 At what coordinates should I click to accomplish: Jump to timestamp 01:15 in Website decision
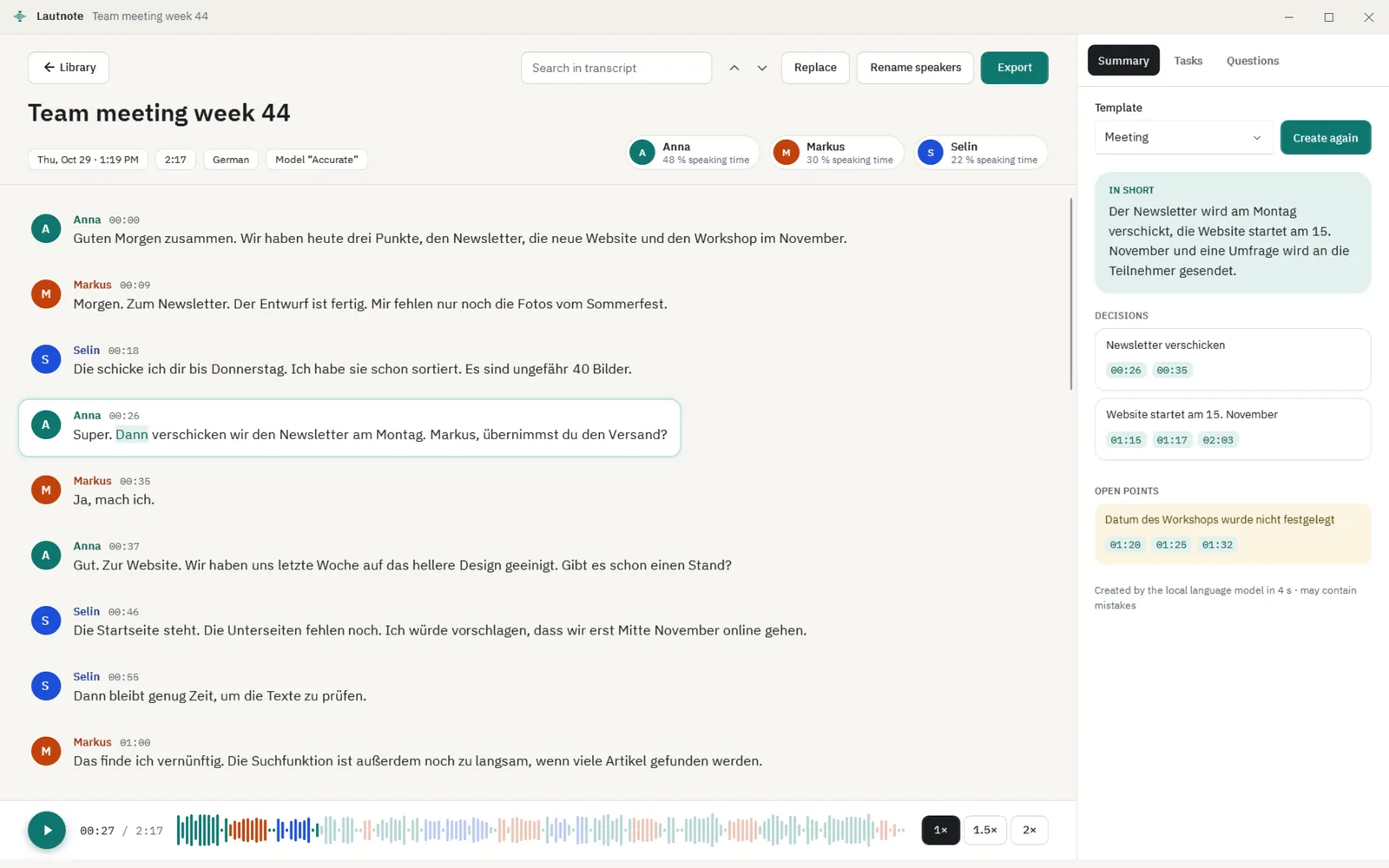point(1126,440)
